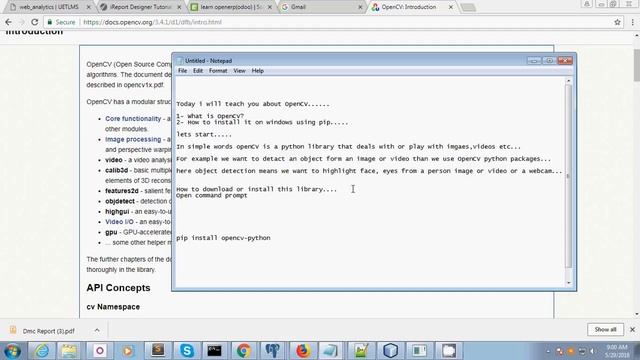Click the Notepad vertical scrollbar thumb
The width and height of the screenshot is (640, 360).
(568, 176)
